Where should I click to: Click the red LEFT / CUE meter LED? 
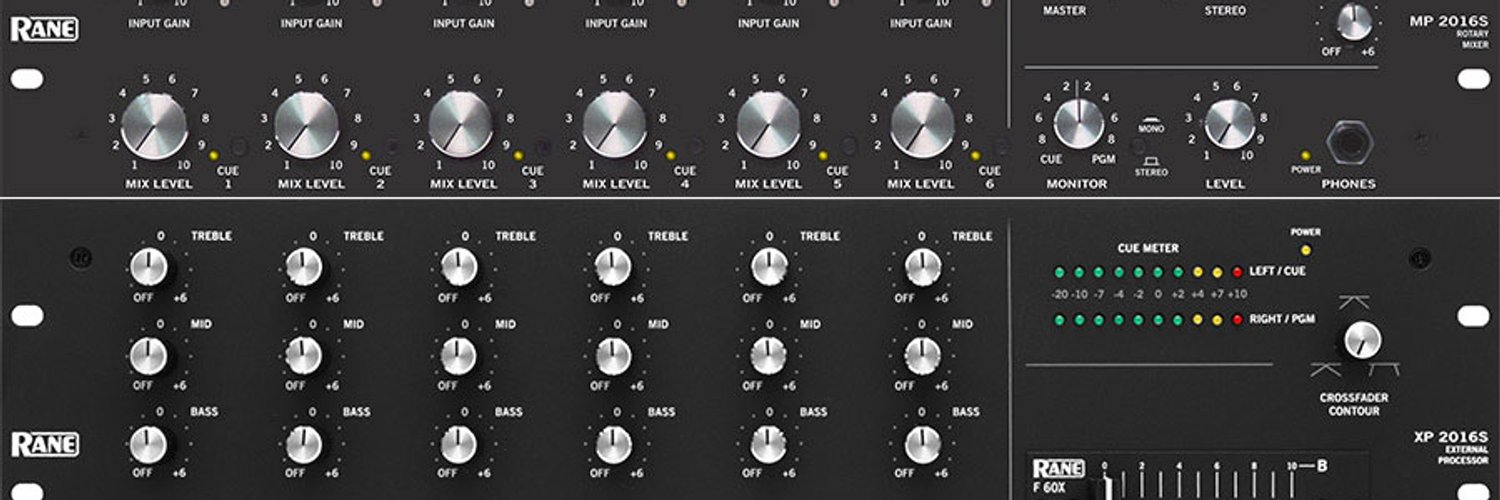tap(1236, 272)
